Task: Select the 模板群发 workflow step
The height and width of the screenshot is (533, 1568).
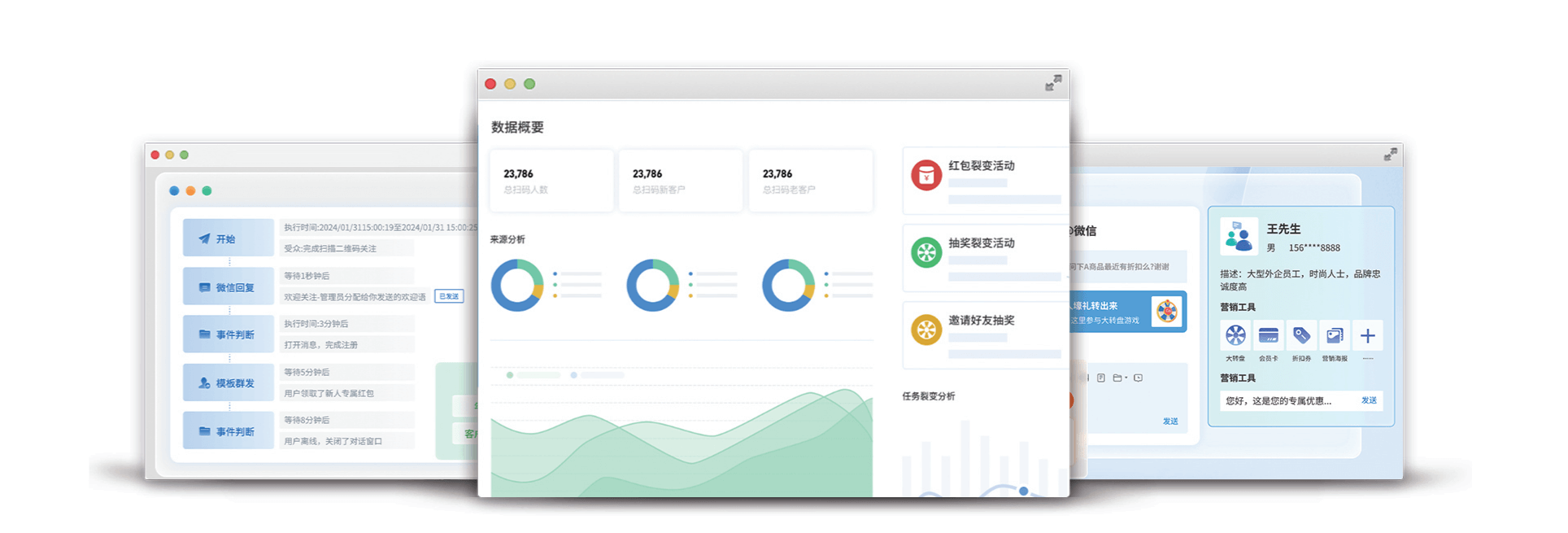Action: tap(228, 383)
